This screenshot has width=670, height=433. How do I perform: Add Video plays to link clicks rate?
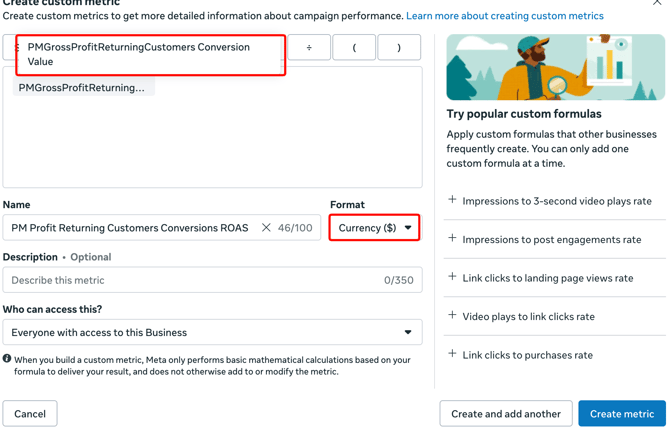pyautogui.click(x=555, y=316)
